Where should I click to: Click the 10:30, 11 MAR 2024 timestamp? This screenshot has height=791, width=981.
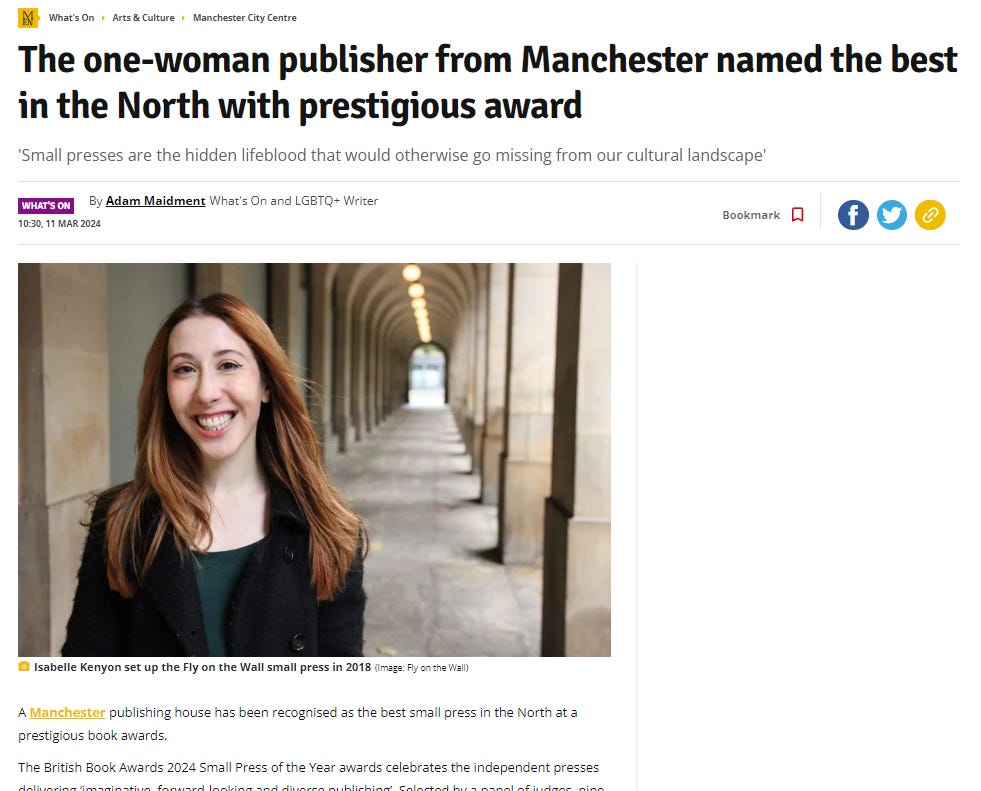[x=59, y=223]
